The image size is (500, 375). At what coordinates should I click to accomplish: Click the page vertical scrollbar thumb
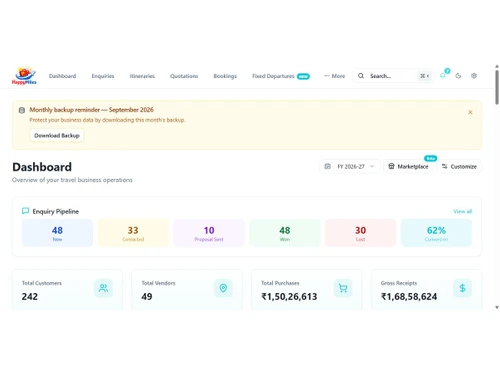point(497,87)
